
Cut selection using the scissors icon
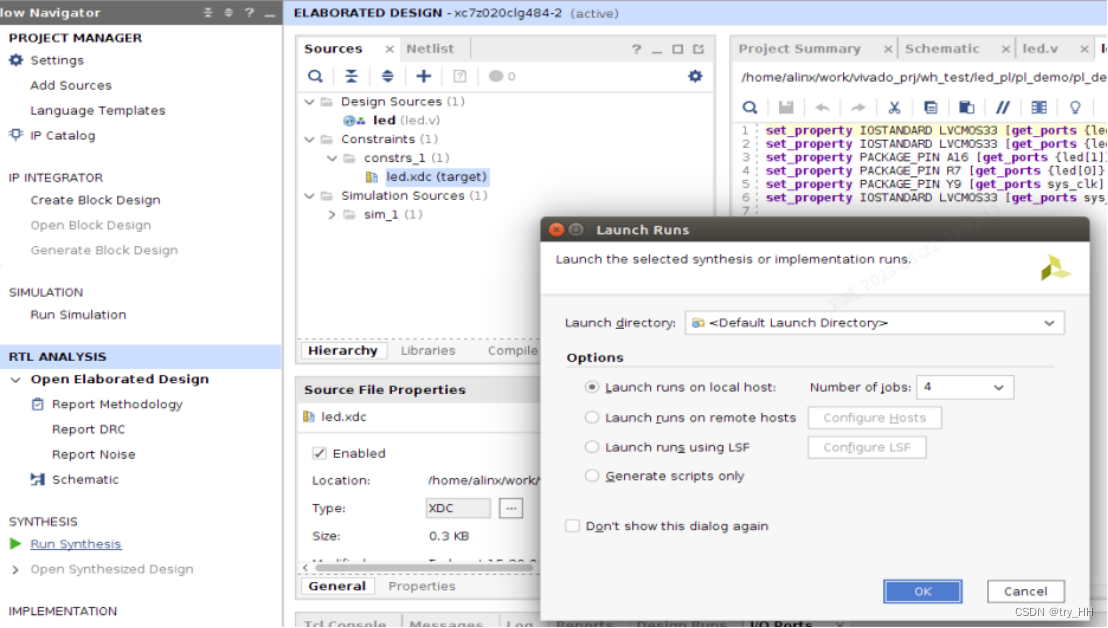click(894, 107)
